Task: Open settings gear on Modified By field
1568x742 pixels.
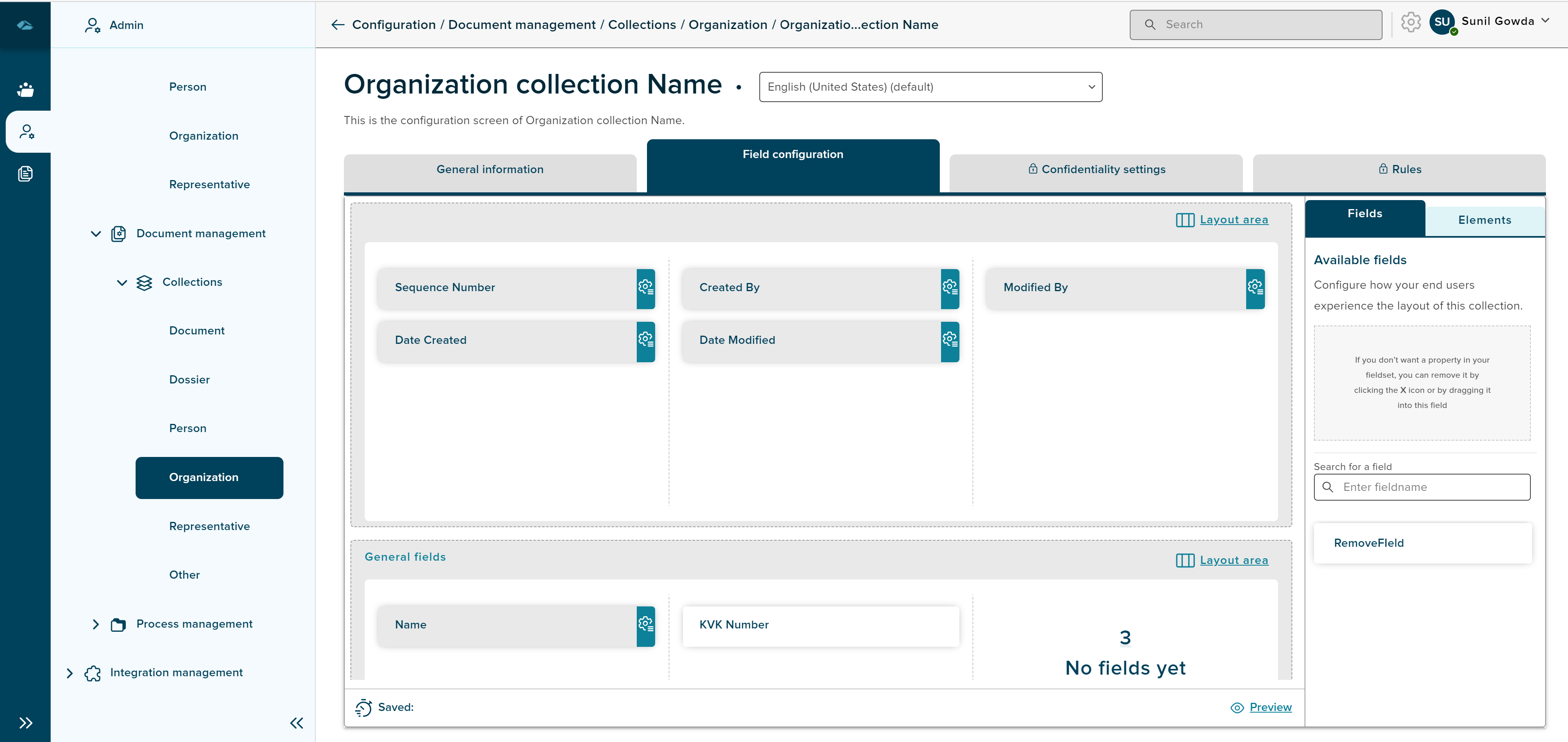Action: pos(1254,288)
